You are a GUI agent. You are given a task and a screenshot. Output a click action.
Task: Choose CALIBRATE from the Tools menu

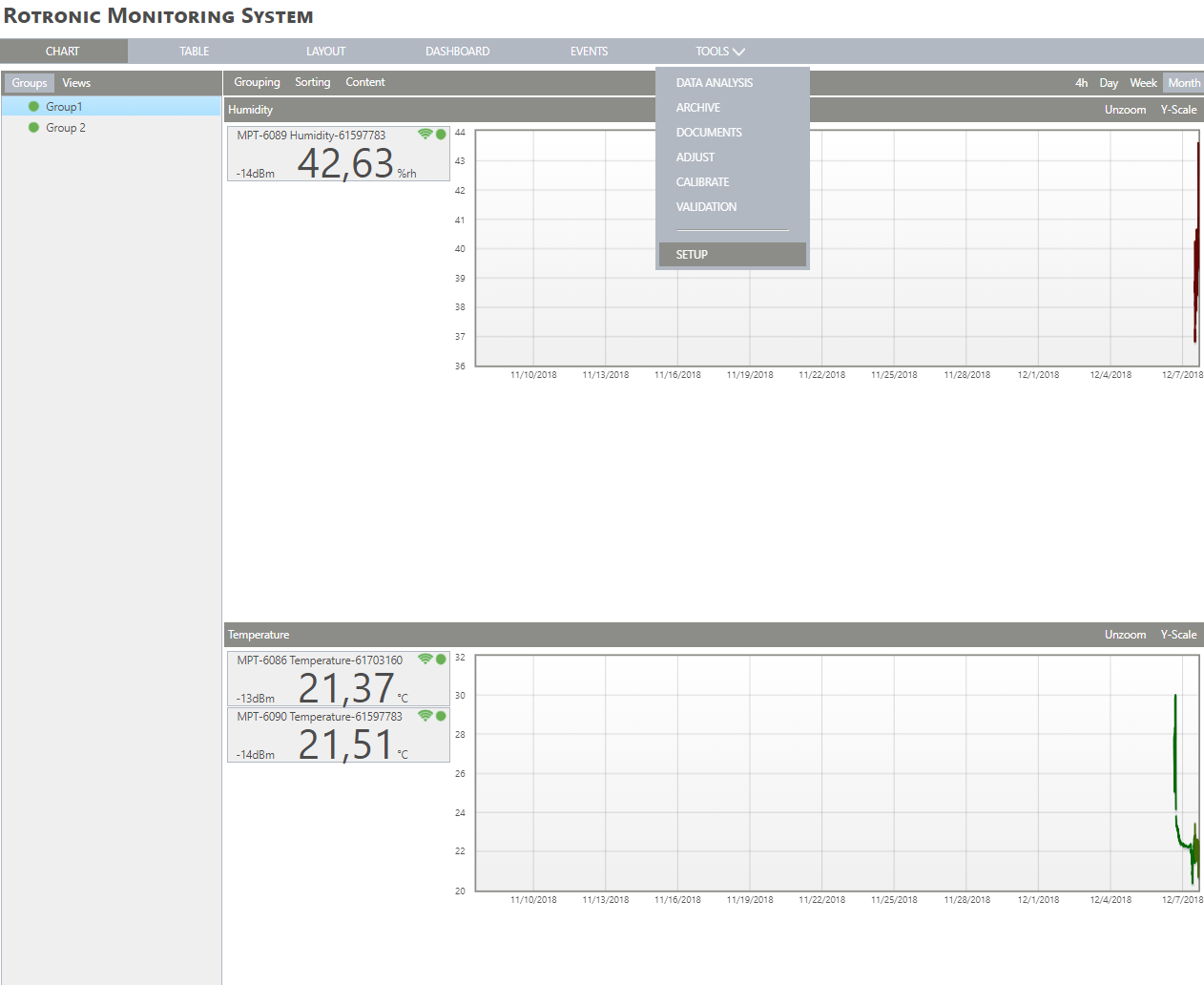click(702, 182)
